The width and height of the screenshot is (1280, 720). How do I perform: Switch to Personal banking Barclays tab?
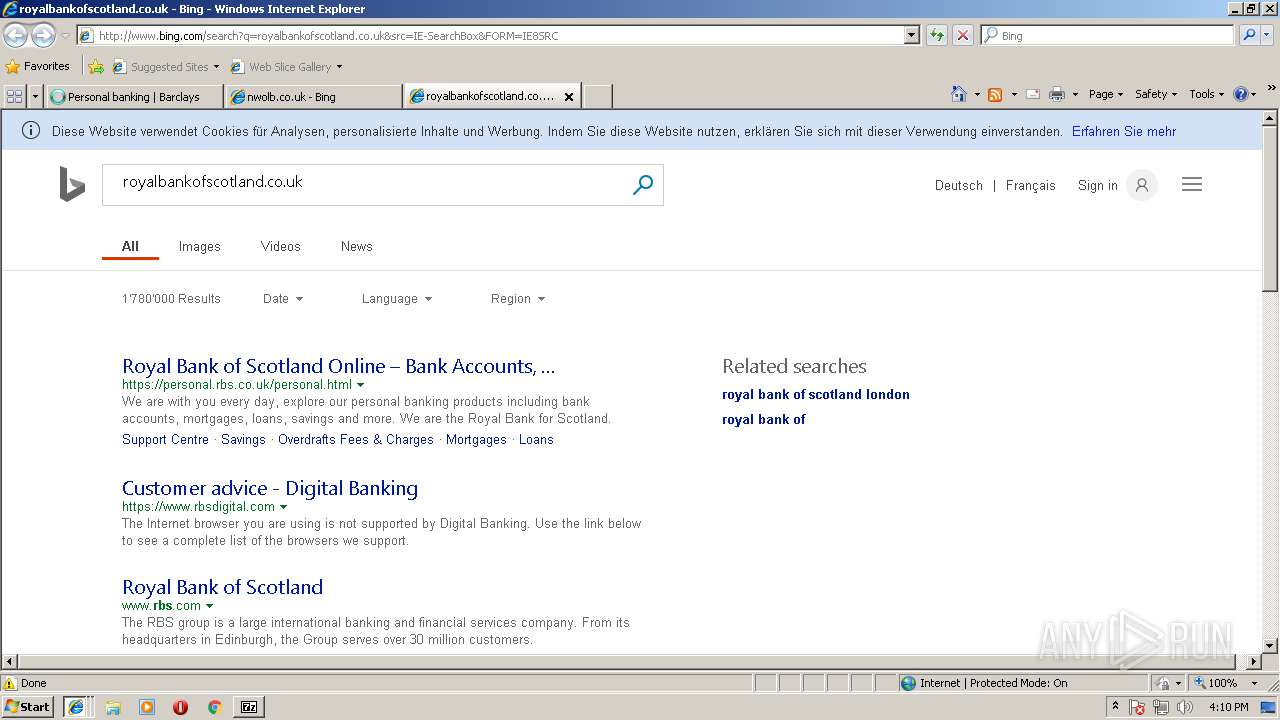(x=133, y=97)
